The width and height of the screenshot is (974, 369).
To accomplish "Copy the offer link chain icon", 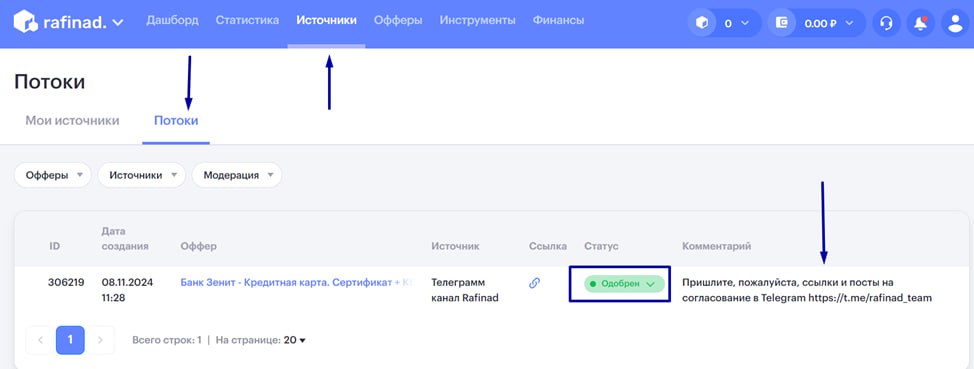I will [x=534, y=283].
